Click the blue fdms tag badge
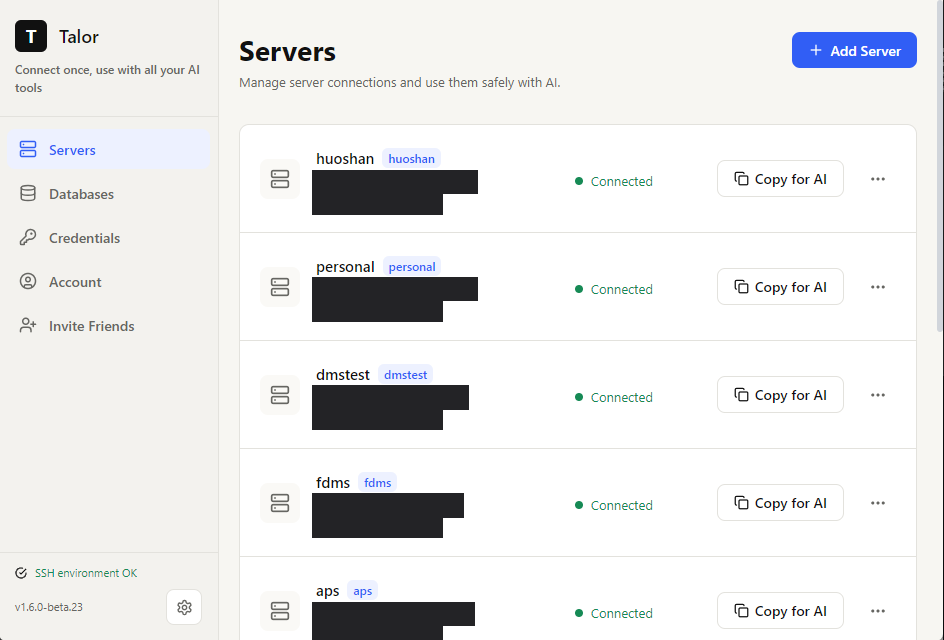This screenshot has height=640, width=944. pos(377,482)
